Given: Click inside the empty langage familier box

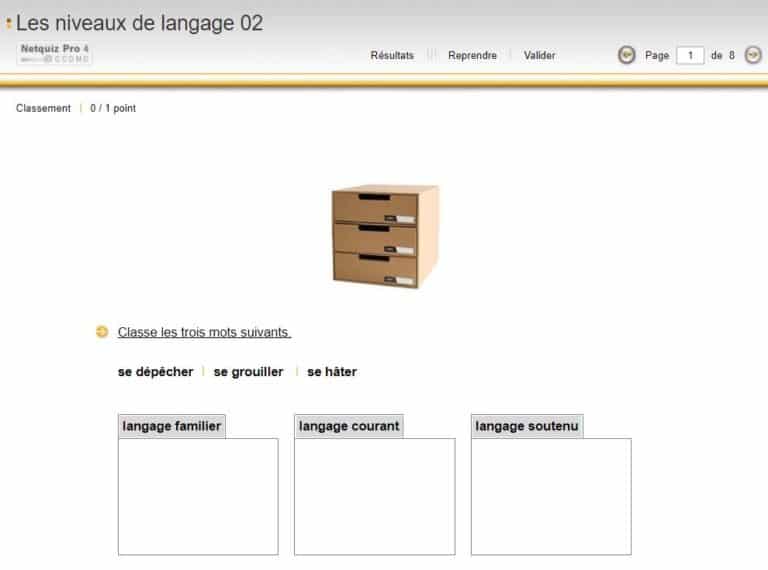Looking at the screenshot, I should (198, 496).
